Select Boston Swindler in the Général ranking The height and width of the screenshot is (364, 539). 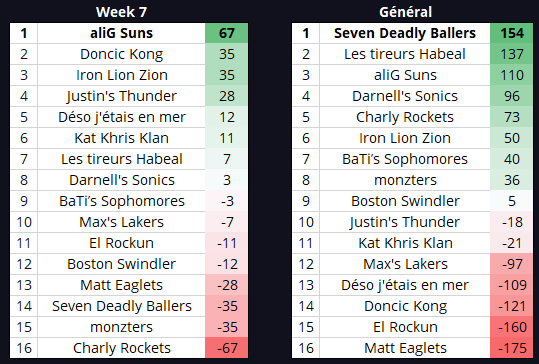405,201
